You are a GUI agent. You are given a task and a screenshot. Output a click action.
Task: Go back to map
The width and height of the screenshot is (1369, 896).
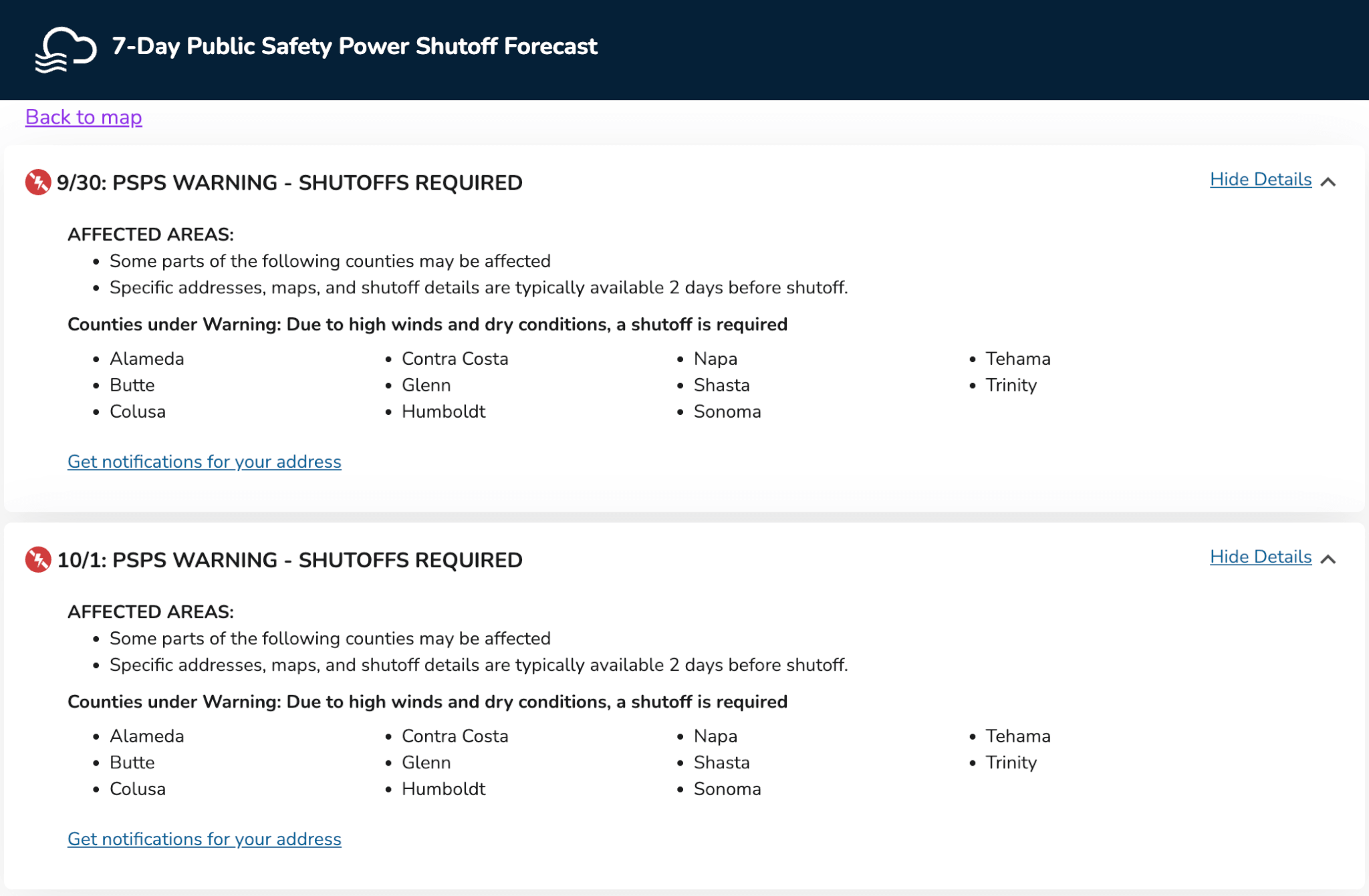(84, 117)
